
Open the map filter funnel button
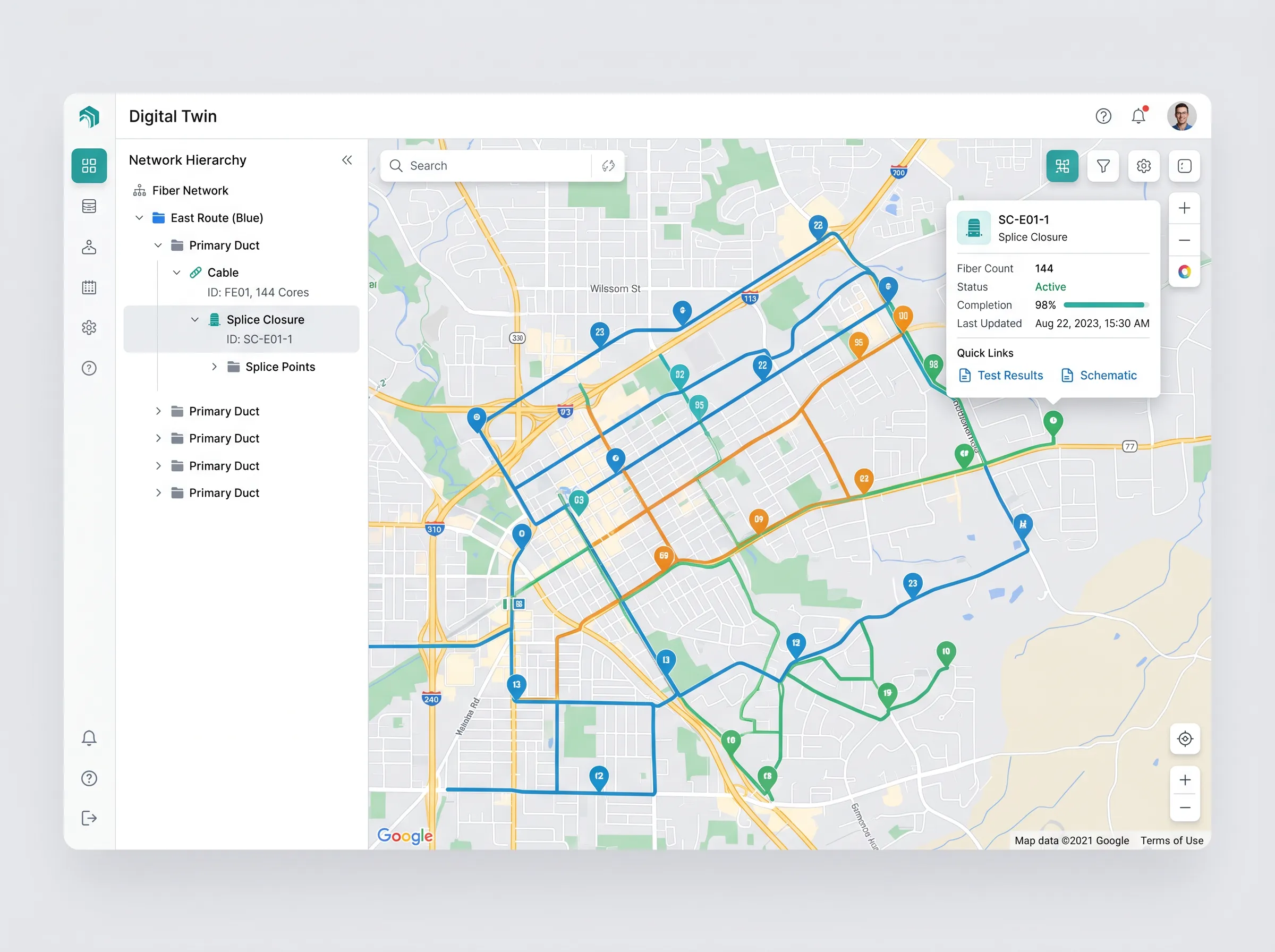(1103, 166)
